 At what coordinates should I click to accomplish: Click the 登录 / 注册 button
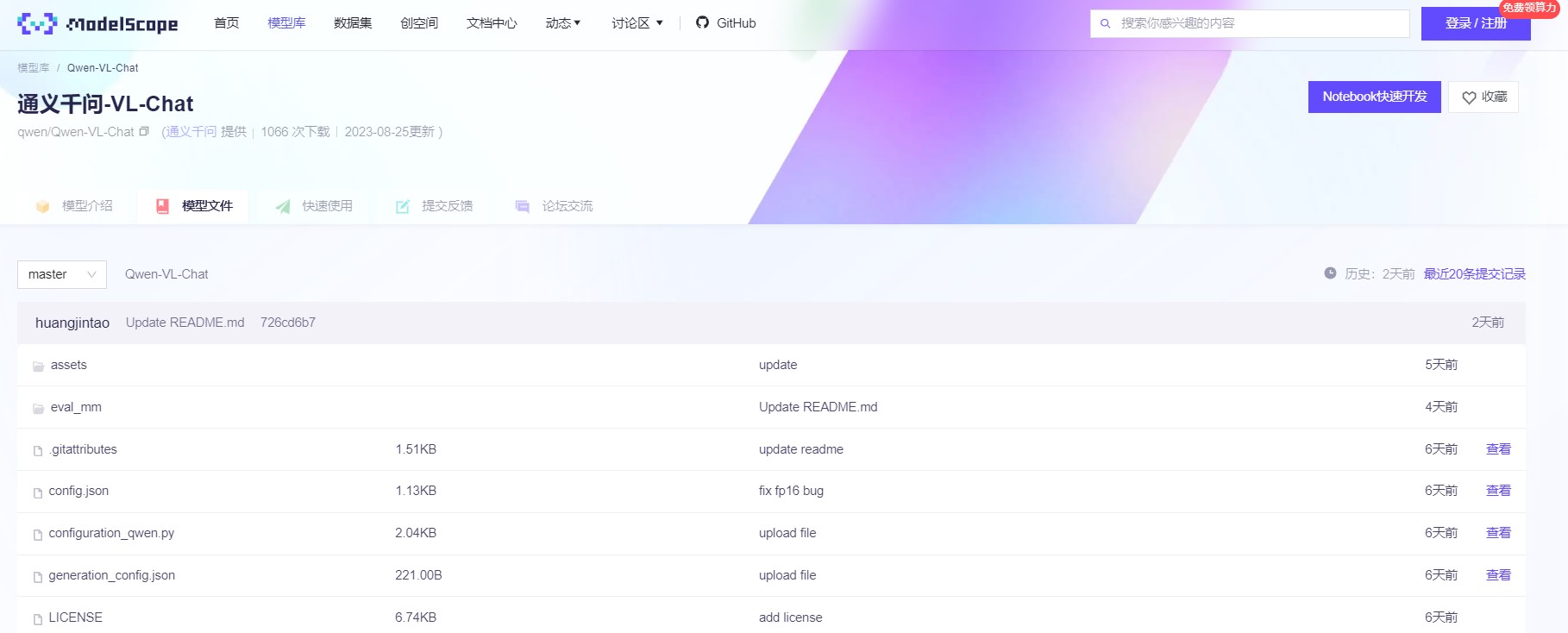tap(1476, 23)
